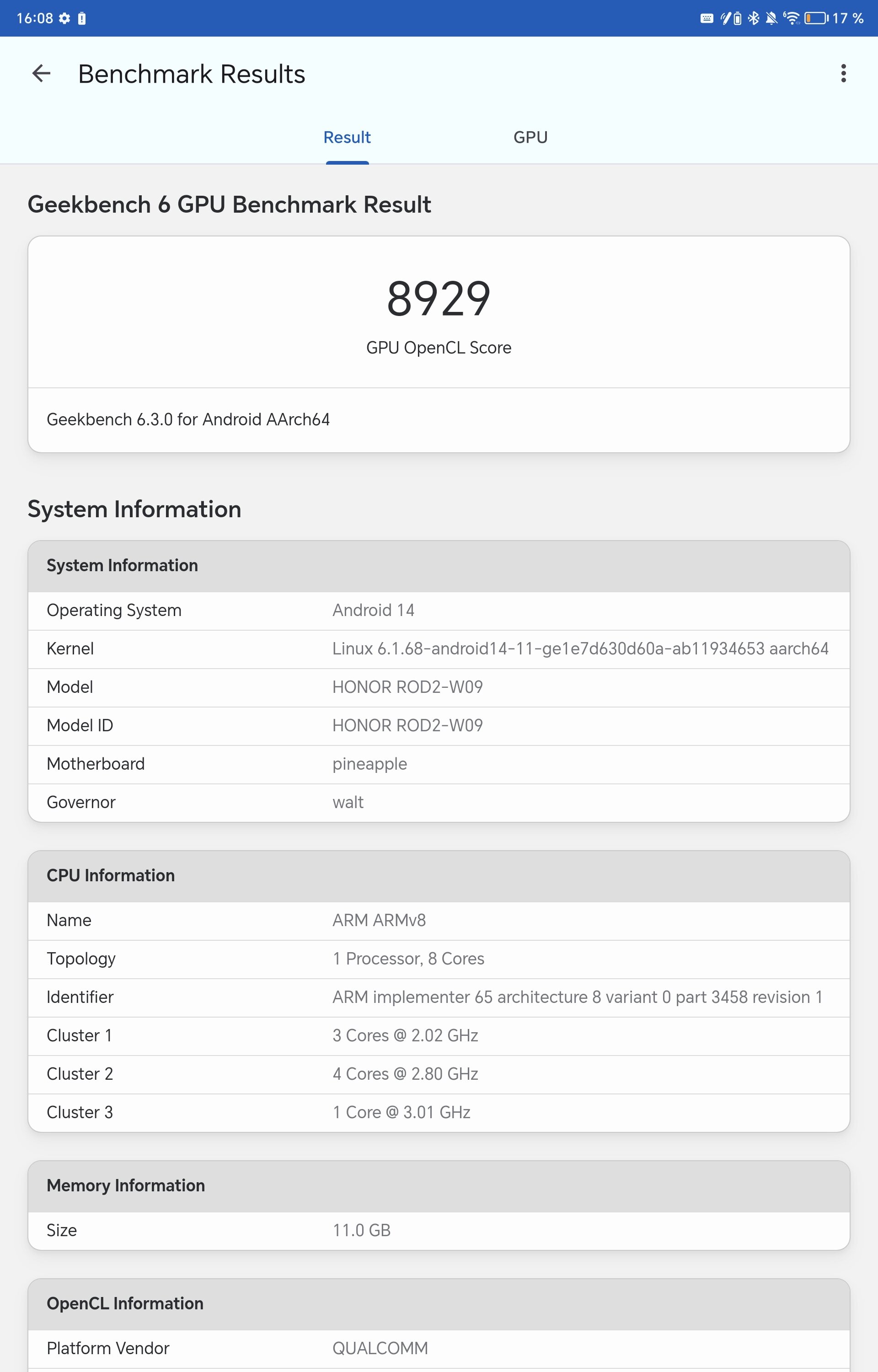Viewport: 878px width, 1372px height.
Task: Tap the Benchmark Results title
Action: (x=192, y=74)
